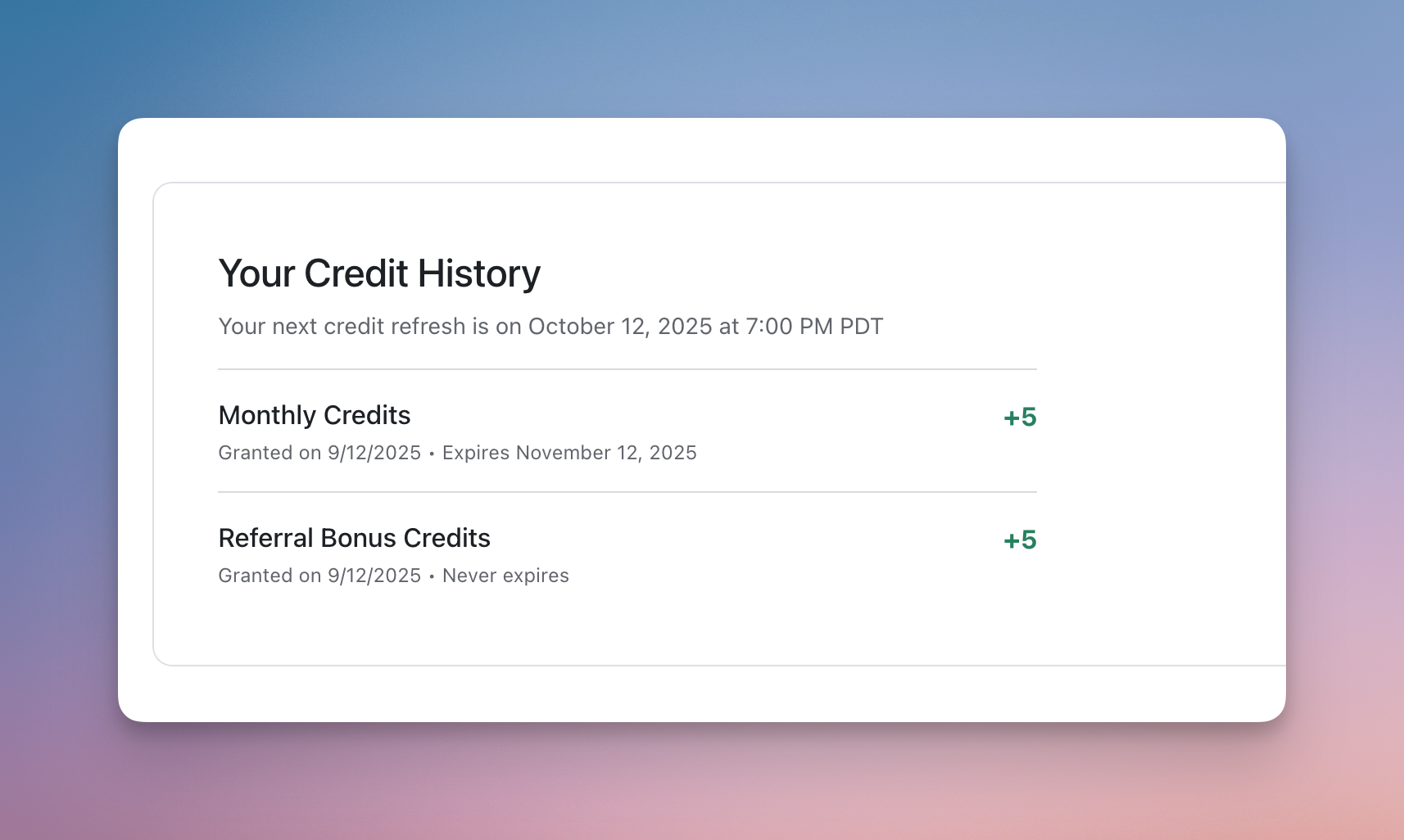Click the divider below the refresh notice
Viewport: 1404px width, 840px height.
pos(627,367)
